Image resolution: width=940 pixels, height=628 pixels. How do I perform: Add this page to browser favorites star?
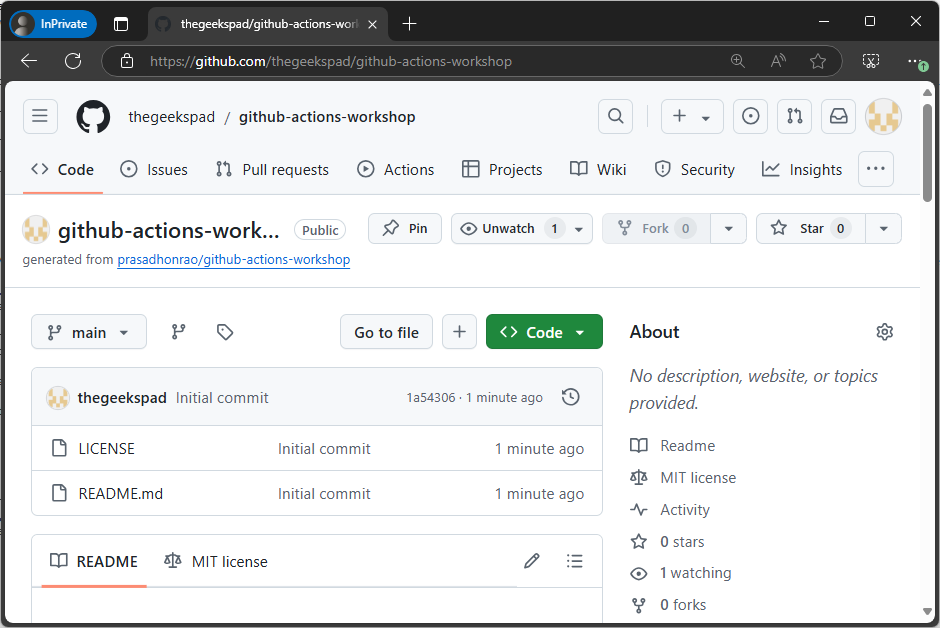coord(818,61)
